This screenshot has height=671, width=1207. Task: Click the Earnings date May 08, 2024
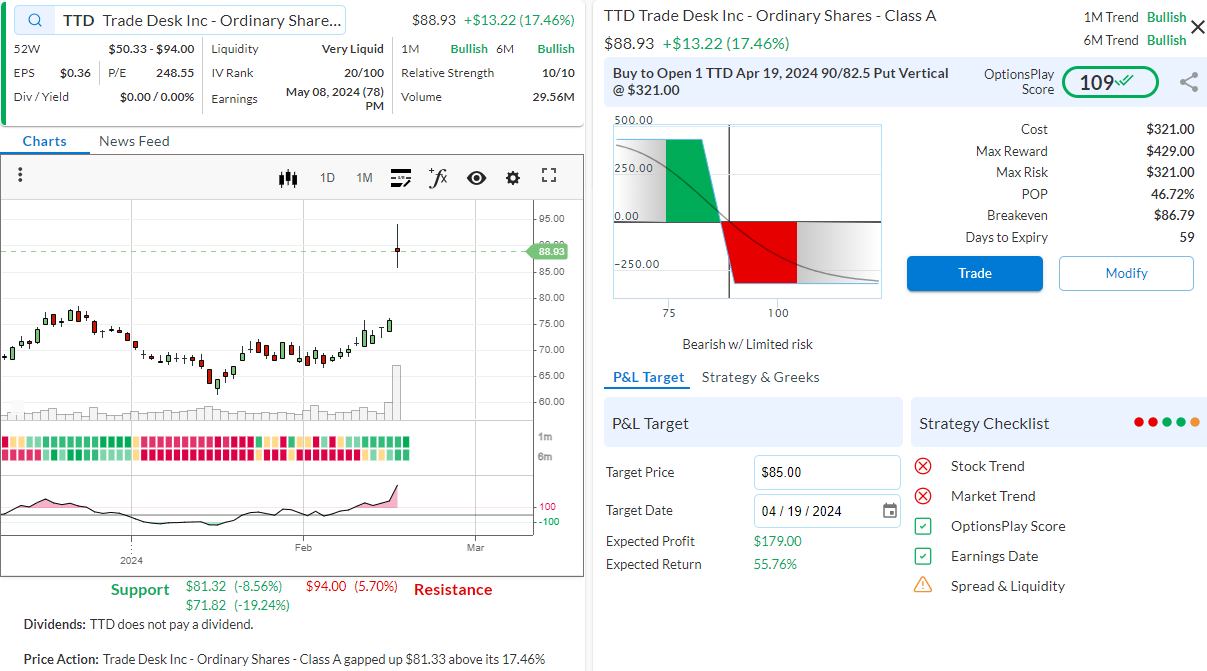click(335, 98)
